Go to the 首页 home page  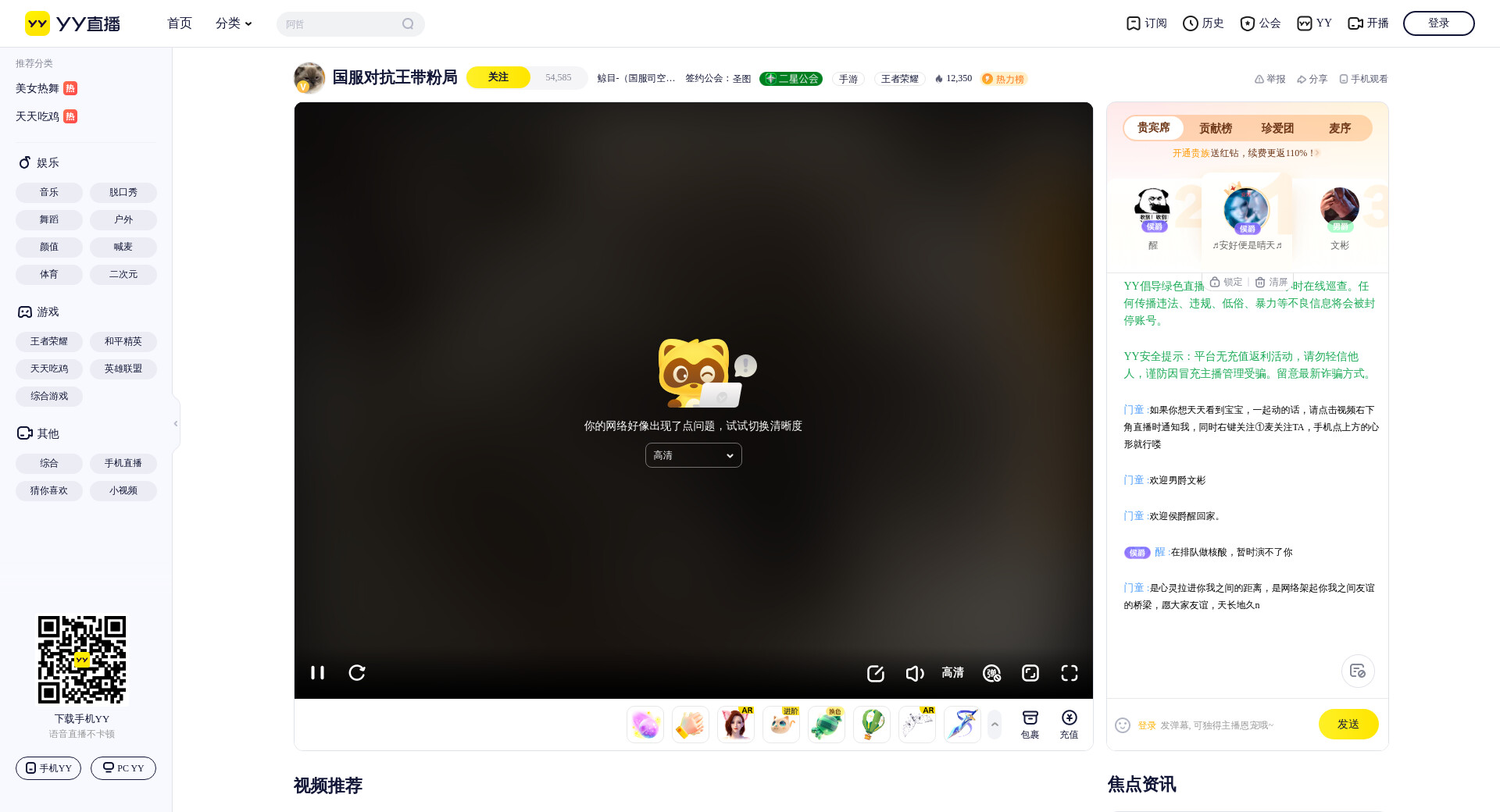click(180, 23)
